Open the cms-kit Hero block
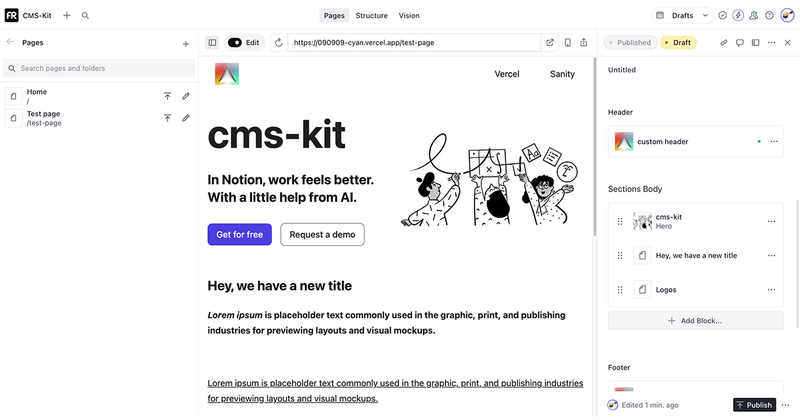 point(696,221)
